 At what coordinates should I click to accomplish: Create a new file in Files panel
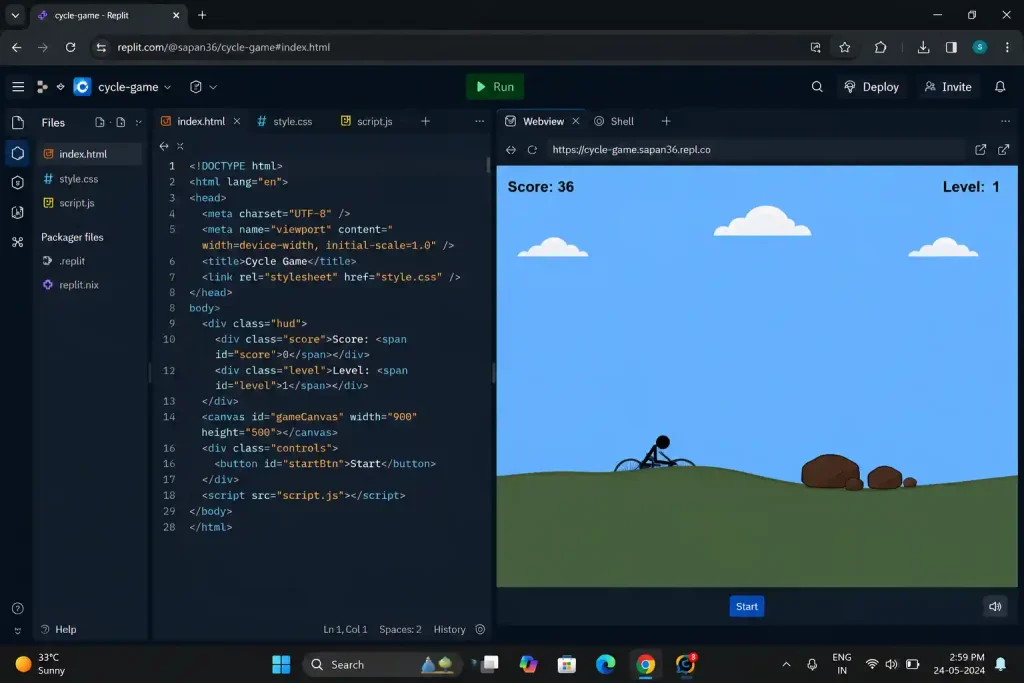100,122
